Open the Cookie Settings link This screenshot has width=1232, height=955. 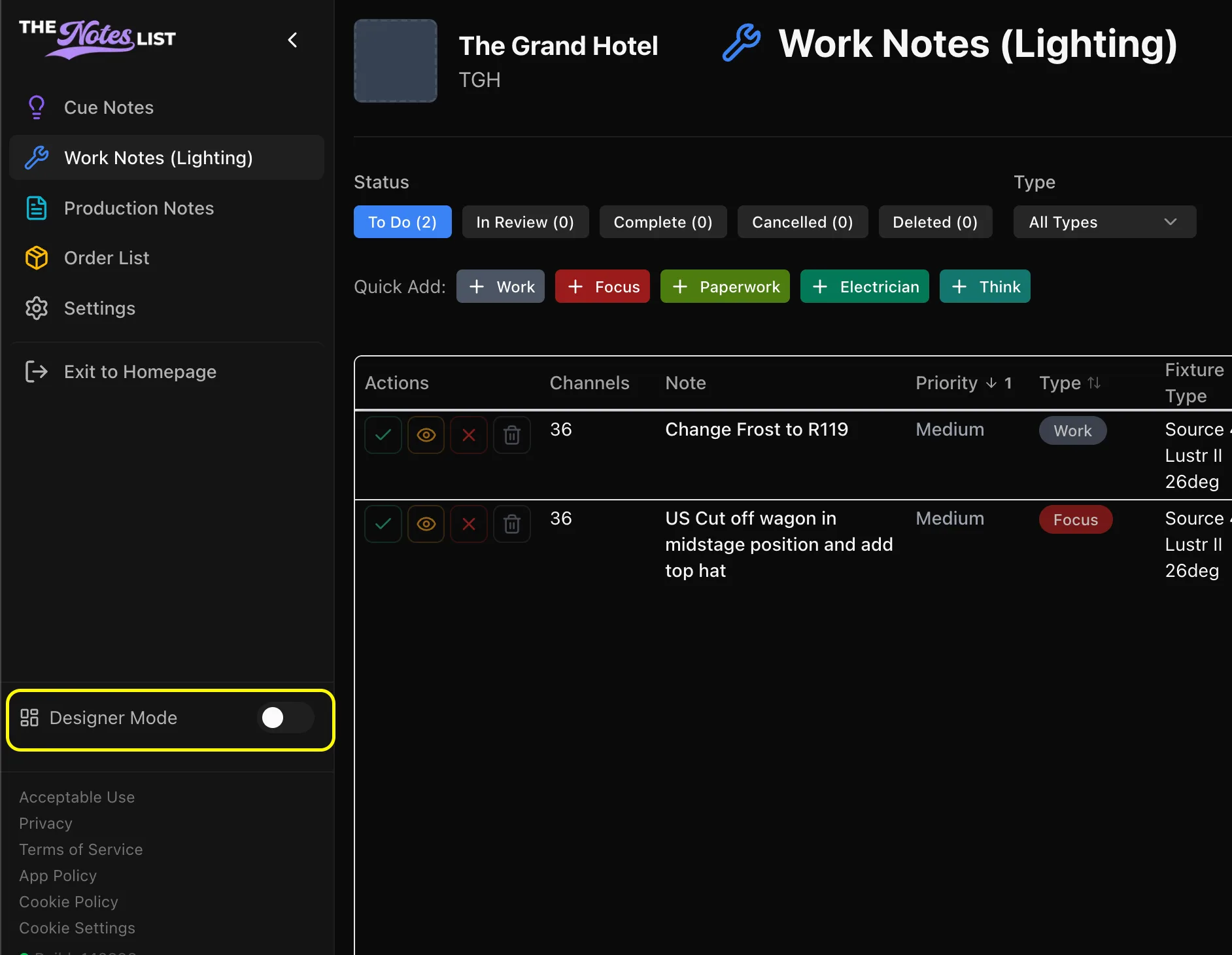pyautogui.click(x=77, y=928)
